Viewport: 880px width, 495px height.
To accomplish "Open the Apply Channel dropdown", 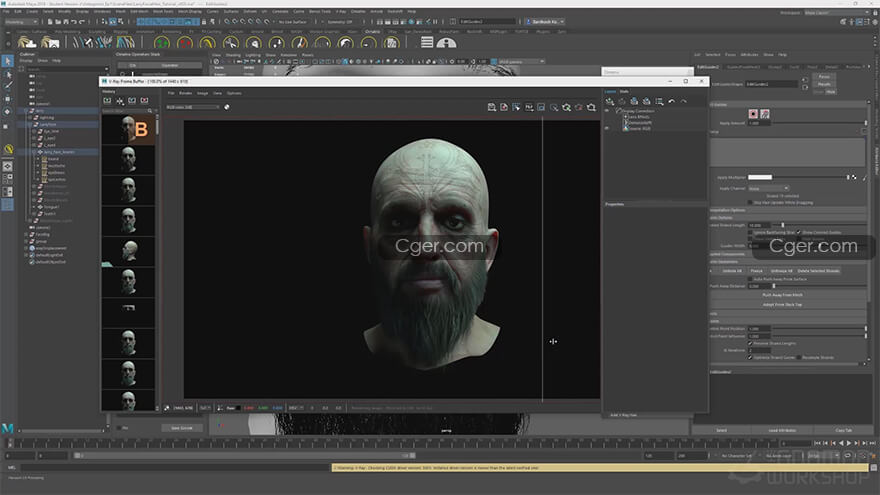I will (768, 187).
